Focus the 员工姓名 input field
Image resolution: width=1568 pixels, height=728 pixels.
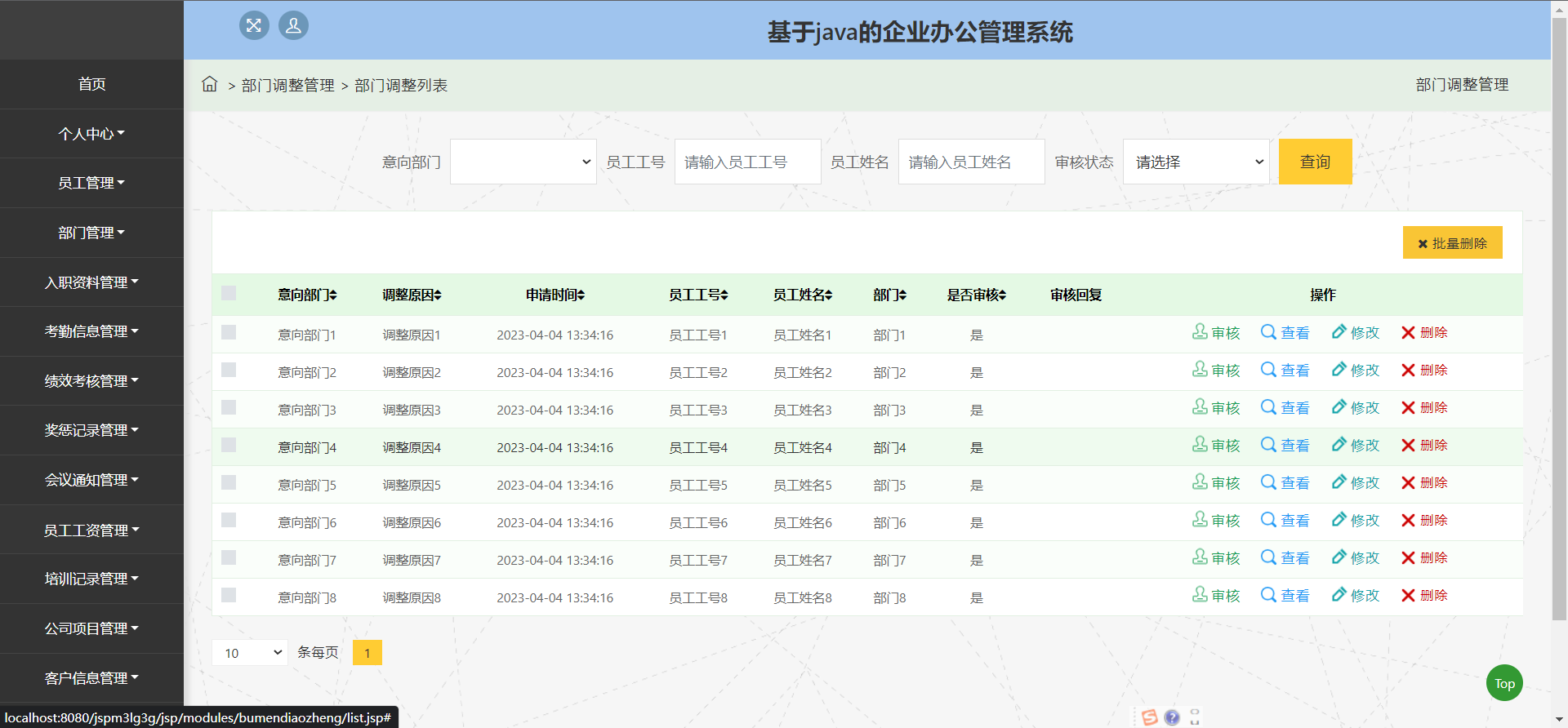pyautogui.click(x=972, y=162)
